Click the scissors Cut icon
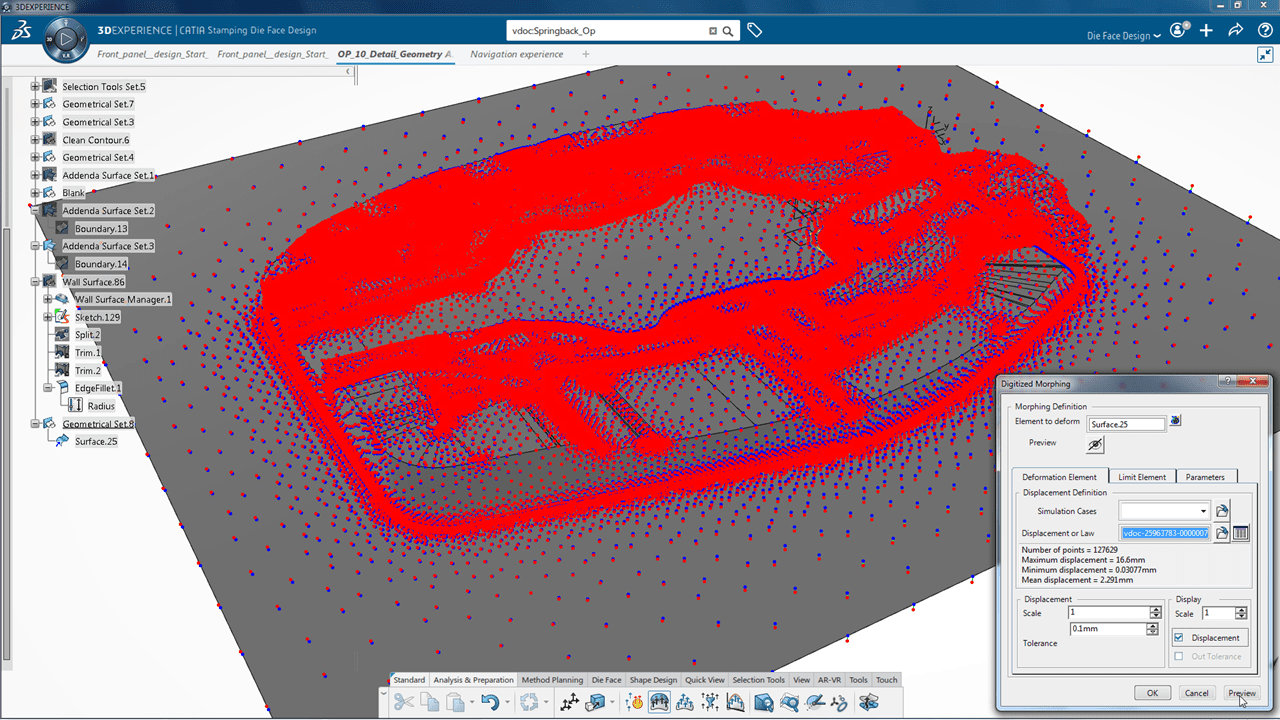The width and height of the screenshot is (1280, 720). [x=404, y=703]
